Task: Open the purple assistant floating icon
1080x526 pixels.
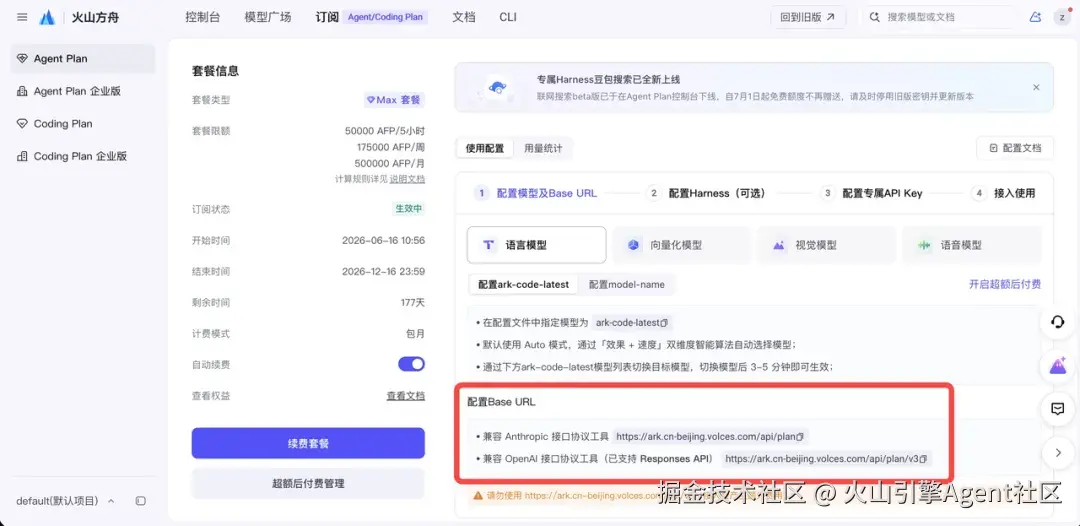Action: pos(1057,366)
